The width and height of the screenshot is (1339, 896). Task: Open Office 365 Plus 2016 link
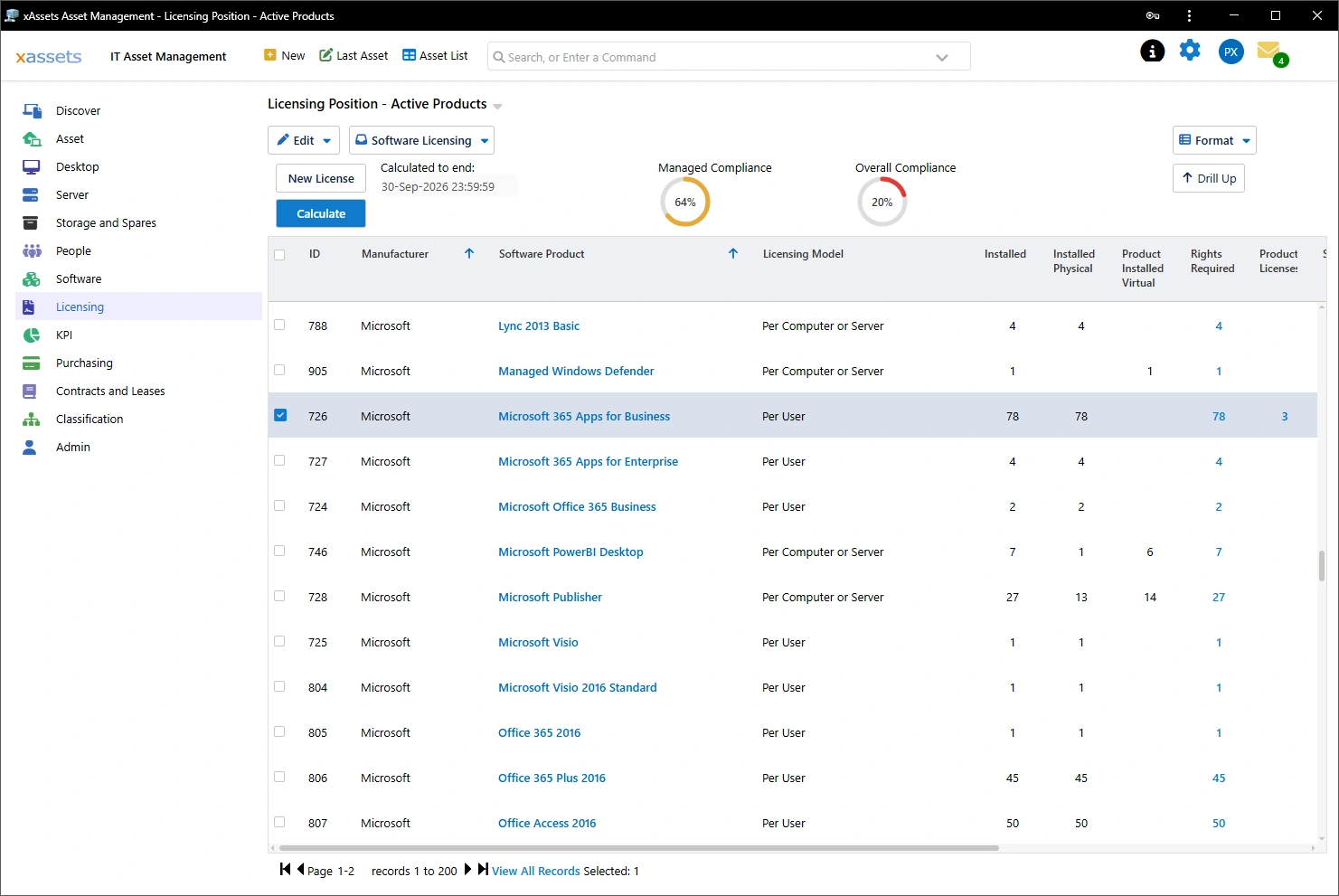click(x=552, y=778)
